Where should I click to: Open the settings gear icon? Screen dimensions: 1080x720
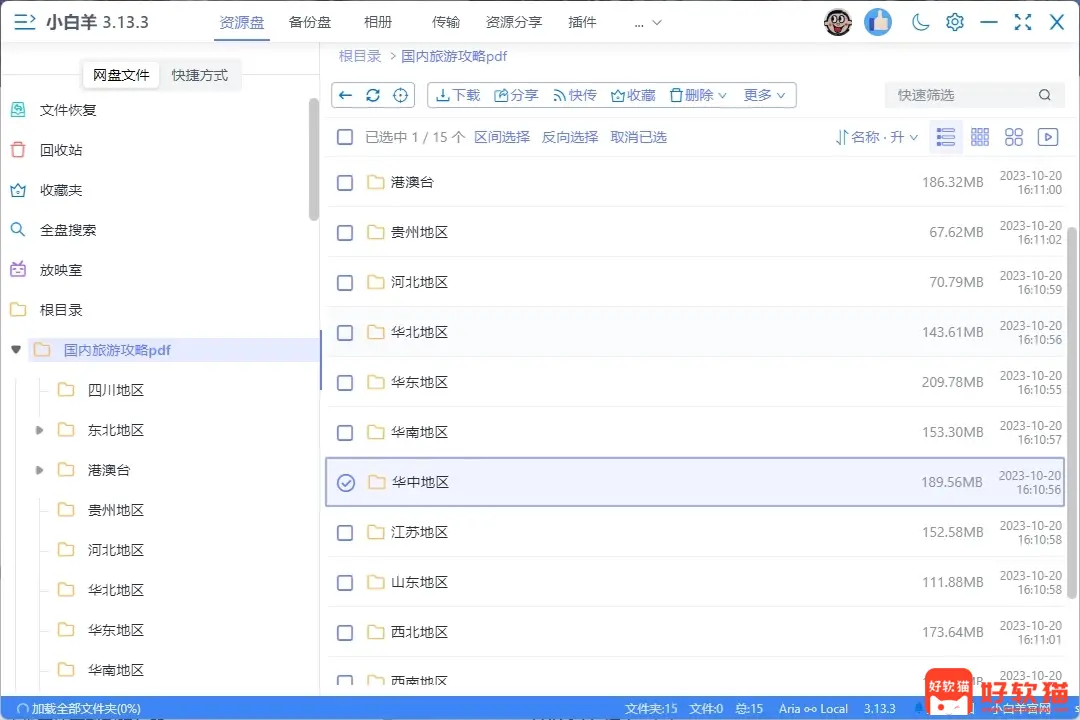coord(955,22)
